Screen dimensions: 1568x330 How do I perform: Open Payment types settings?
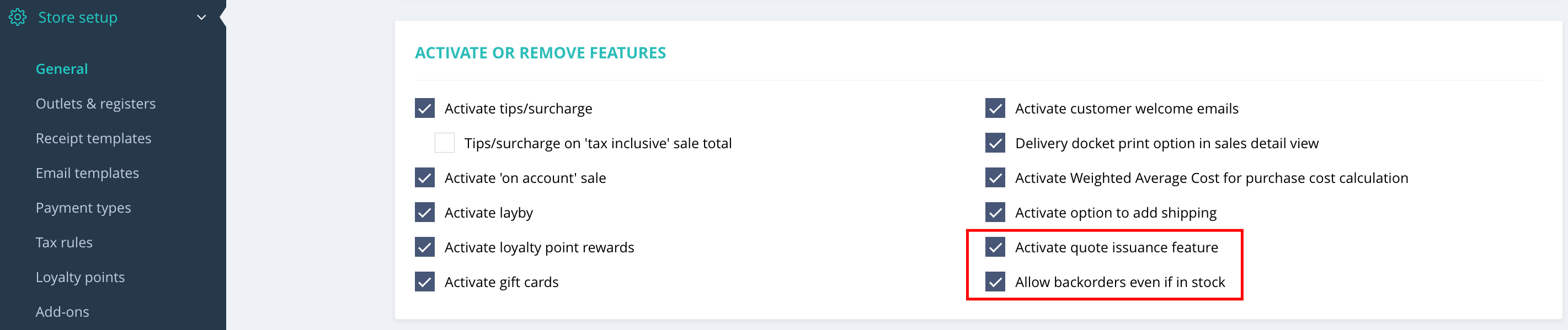(83, 207)
